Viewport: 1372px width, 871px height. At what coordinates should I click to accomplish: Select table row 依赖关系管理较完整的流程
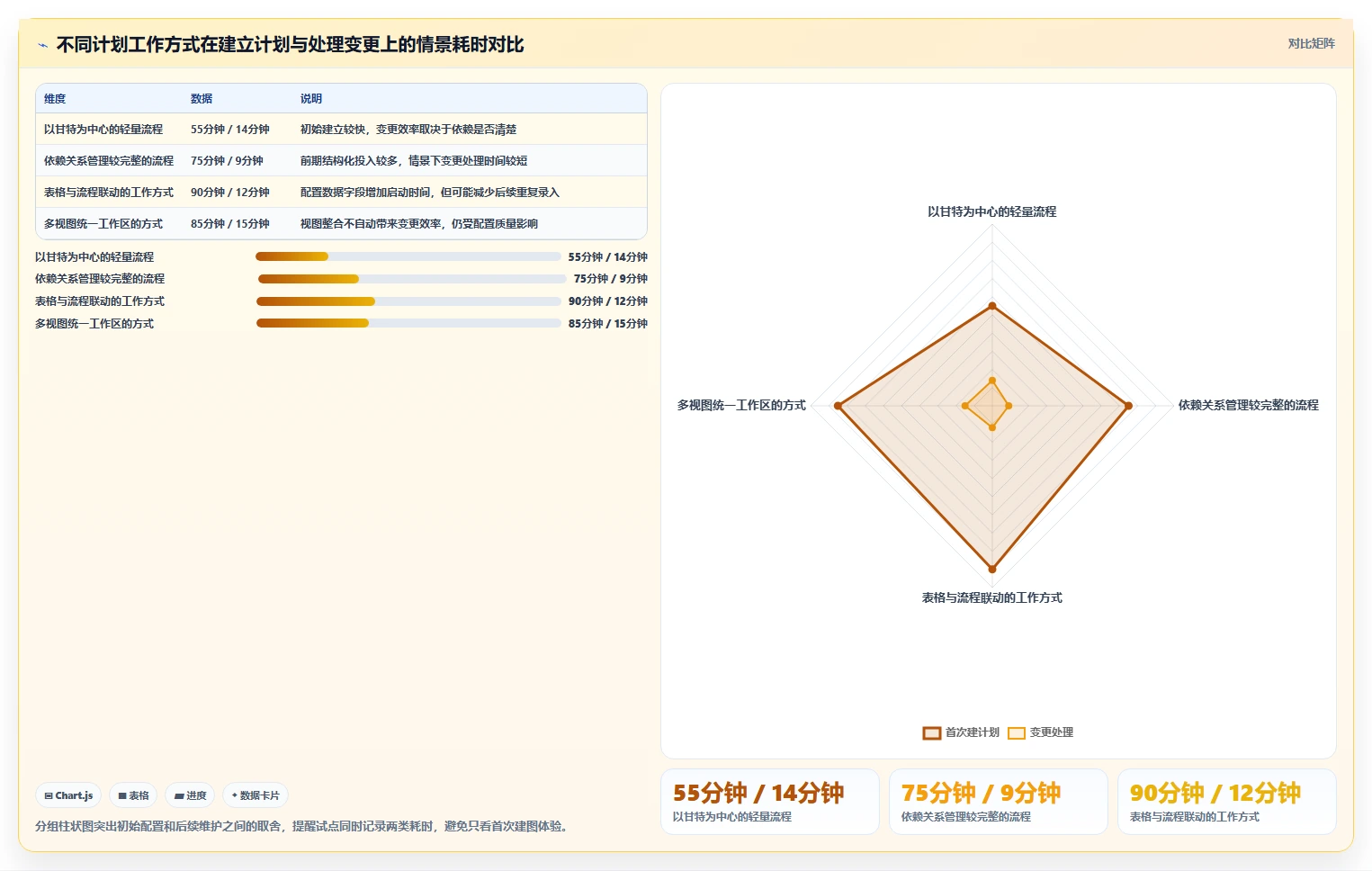point(341,160)
